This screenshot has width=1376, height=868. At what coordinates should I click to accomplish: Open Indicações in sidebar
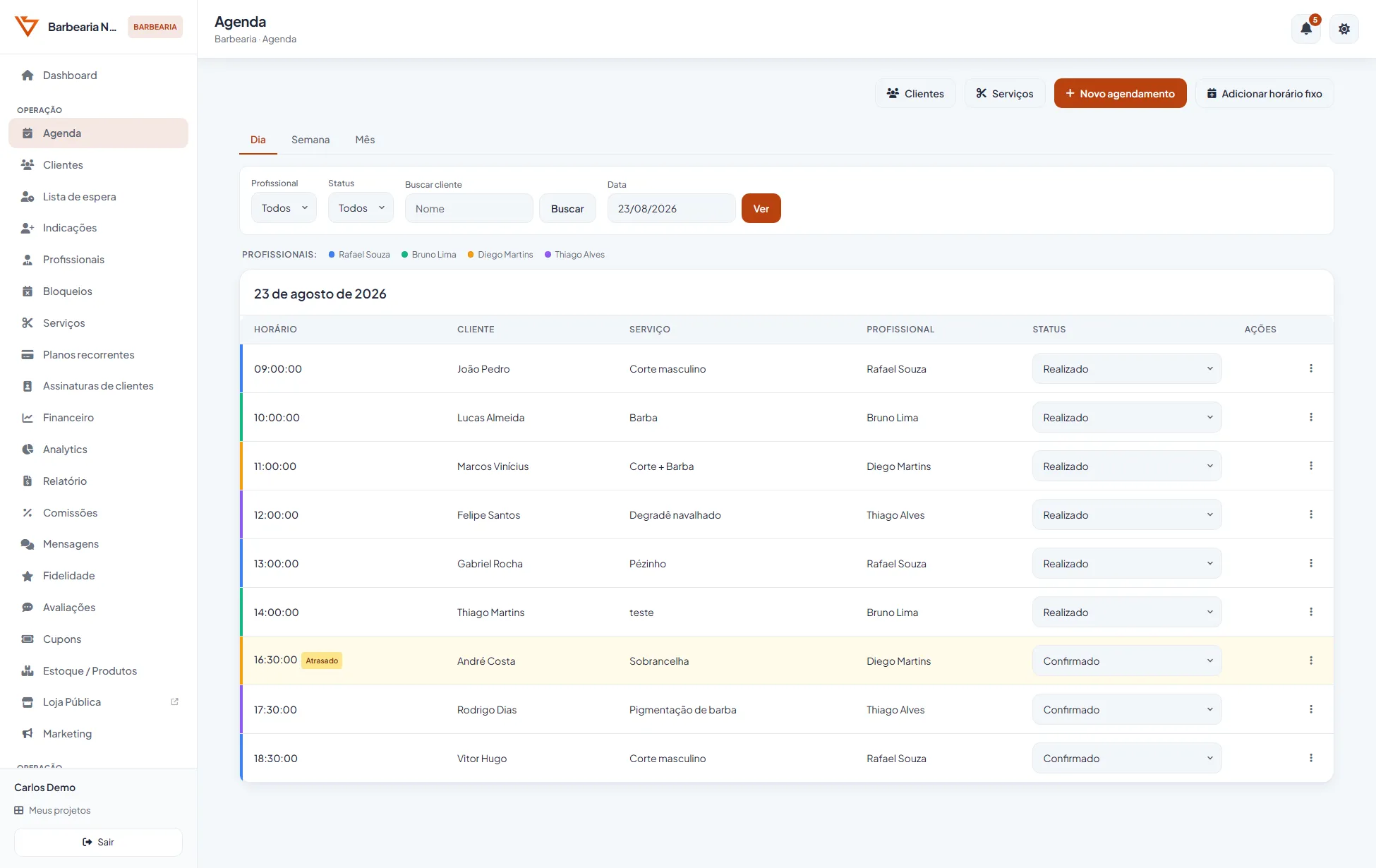tap(98, 228)
